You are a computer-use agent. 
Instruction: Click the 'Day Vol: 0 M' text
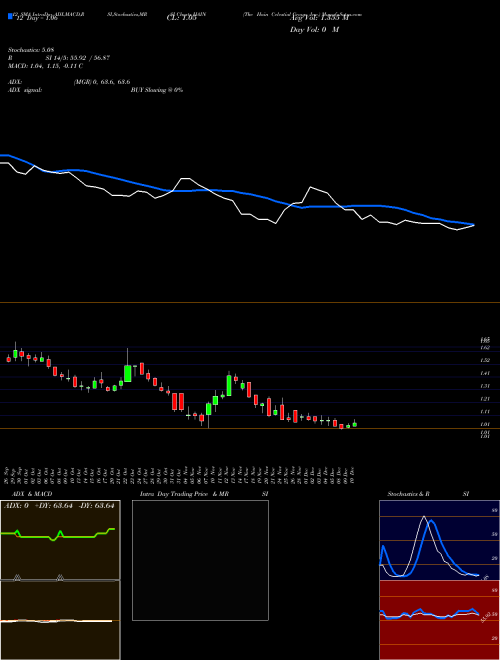314,30
